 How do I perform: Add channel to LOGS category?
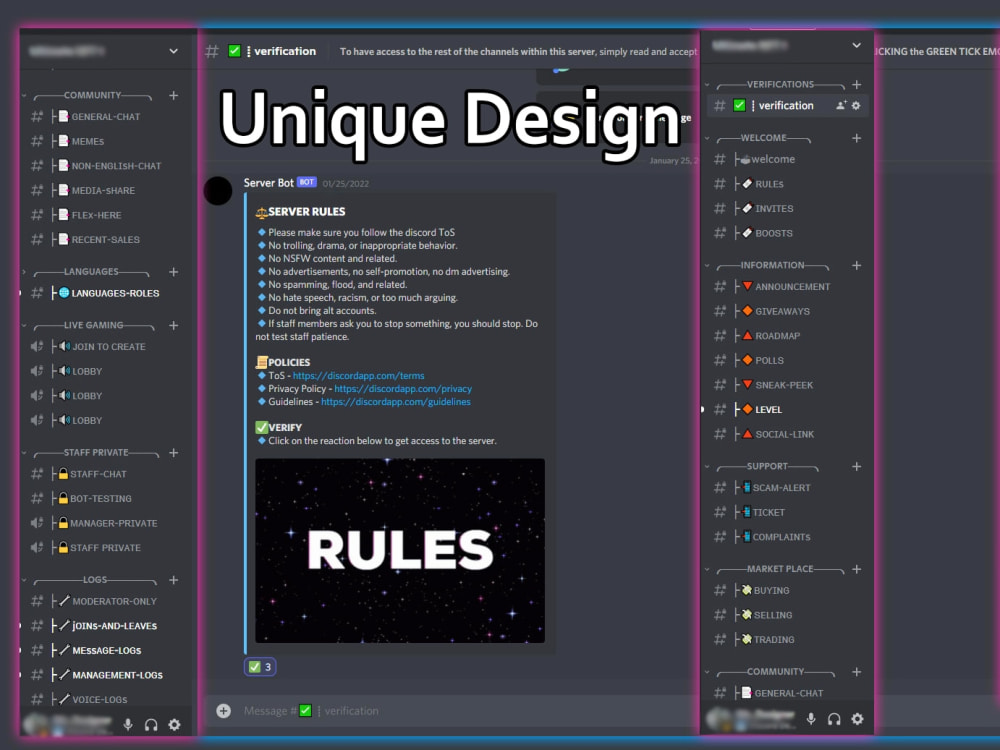tap(173, 580)
